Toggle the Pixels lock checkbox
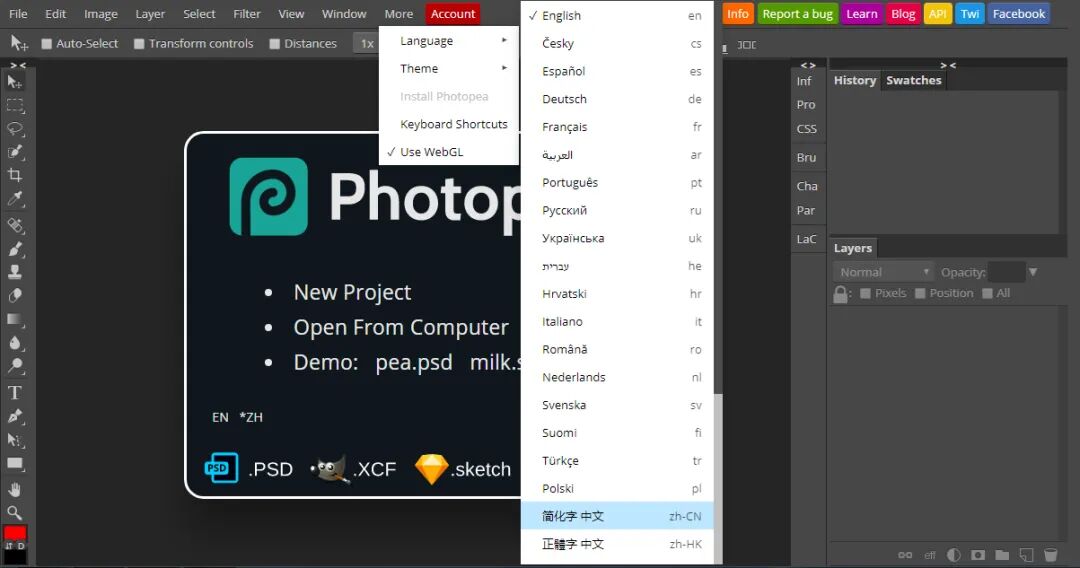 (865, 293)
